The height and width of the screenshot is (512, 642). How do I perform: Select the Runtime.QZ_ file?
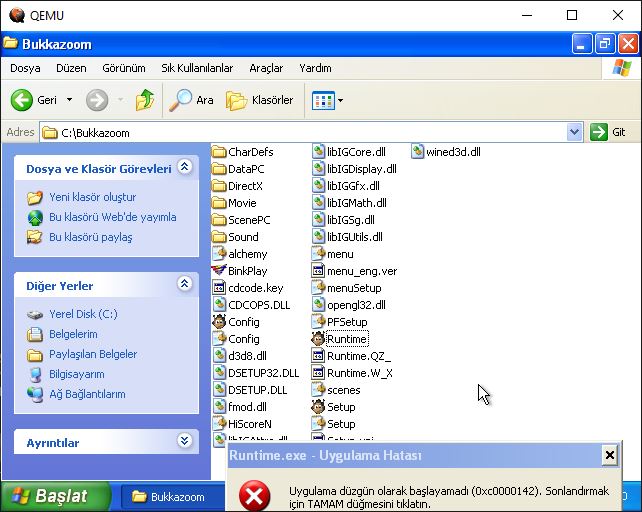351,356
